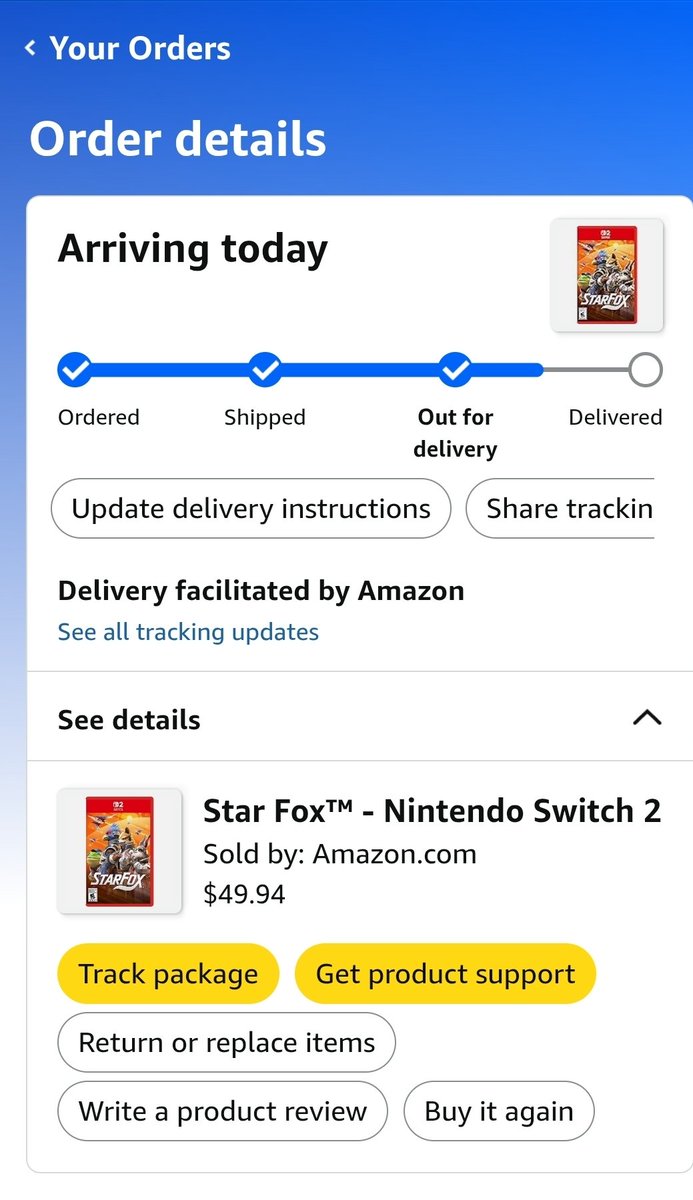Go back to Your Orders
The image size is (693, 1200).
pos(140,48)
